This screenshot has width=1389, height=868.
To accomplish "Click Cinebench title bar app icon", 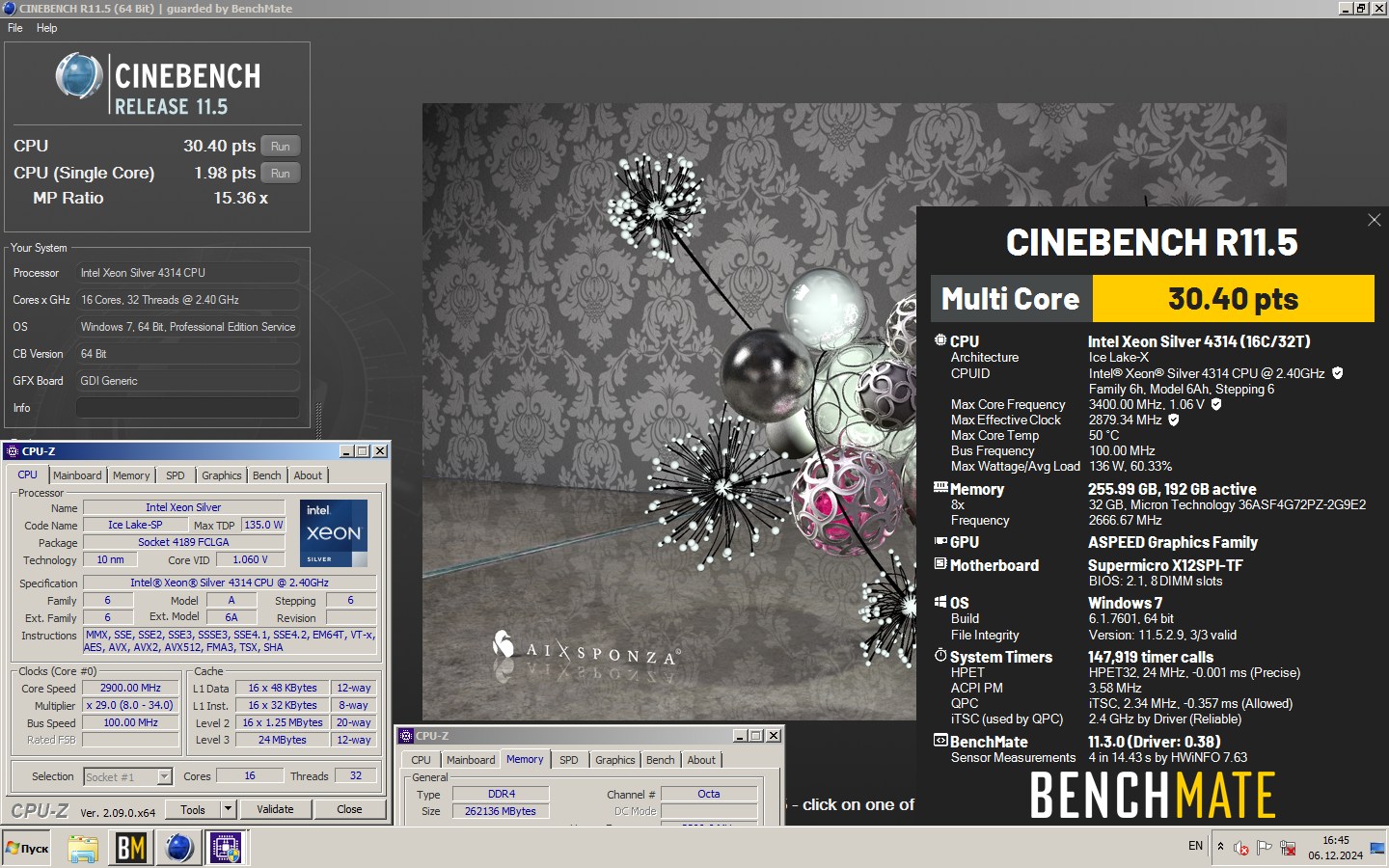I will [9, 8].
